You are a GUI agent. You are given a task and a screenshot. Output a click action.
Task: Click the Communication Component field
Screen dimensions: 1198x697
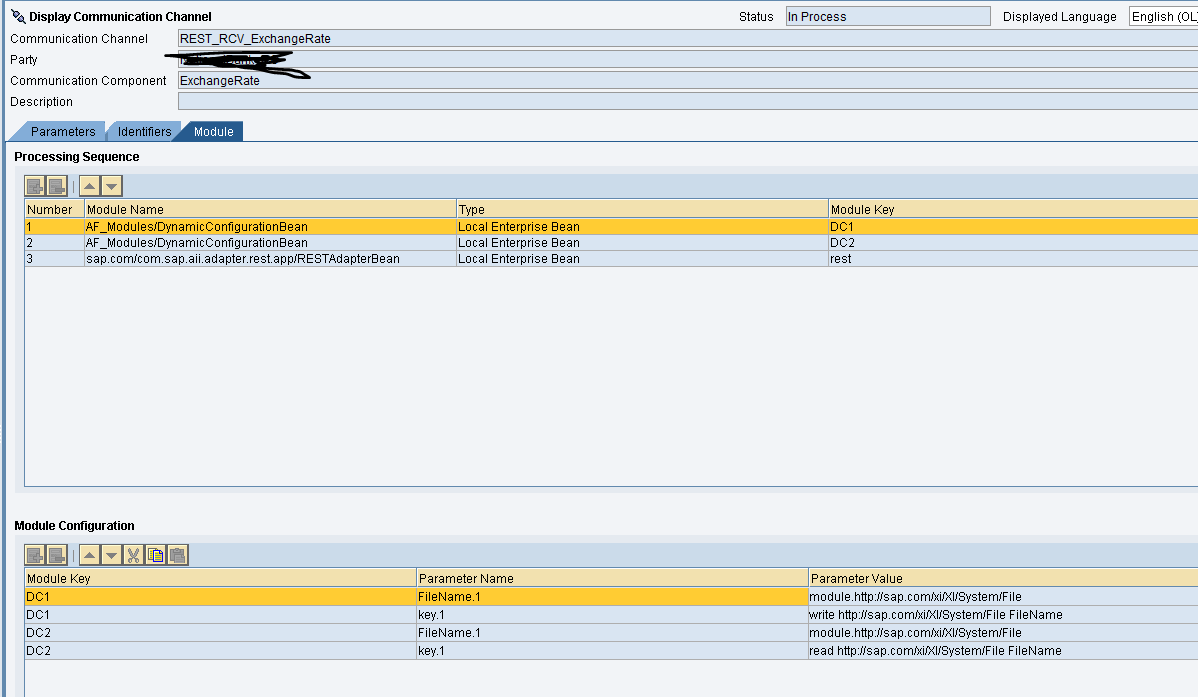688,80
